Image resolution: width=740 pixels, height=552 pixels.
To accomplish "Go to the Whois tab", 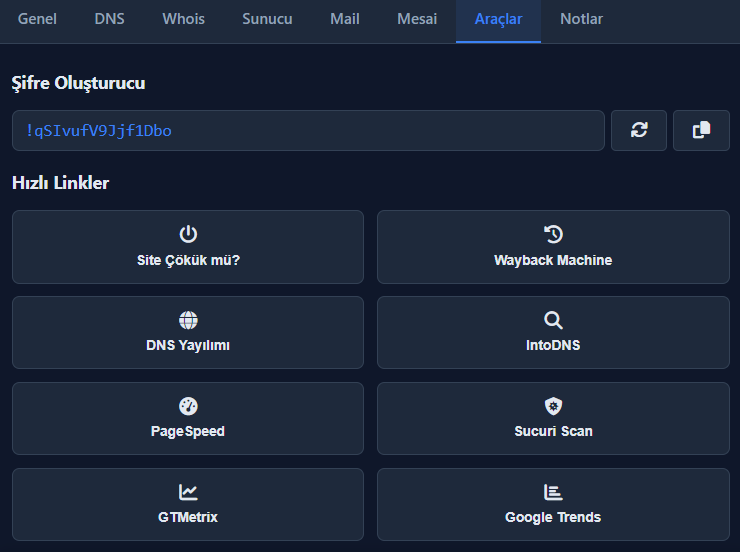I will click(183, 19).
